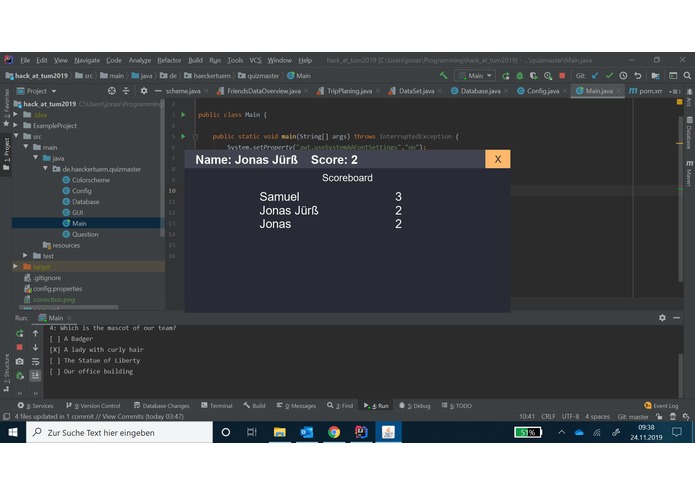
Task: Show Git history clock icon
Action: click(623, 76)
